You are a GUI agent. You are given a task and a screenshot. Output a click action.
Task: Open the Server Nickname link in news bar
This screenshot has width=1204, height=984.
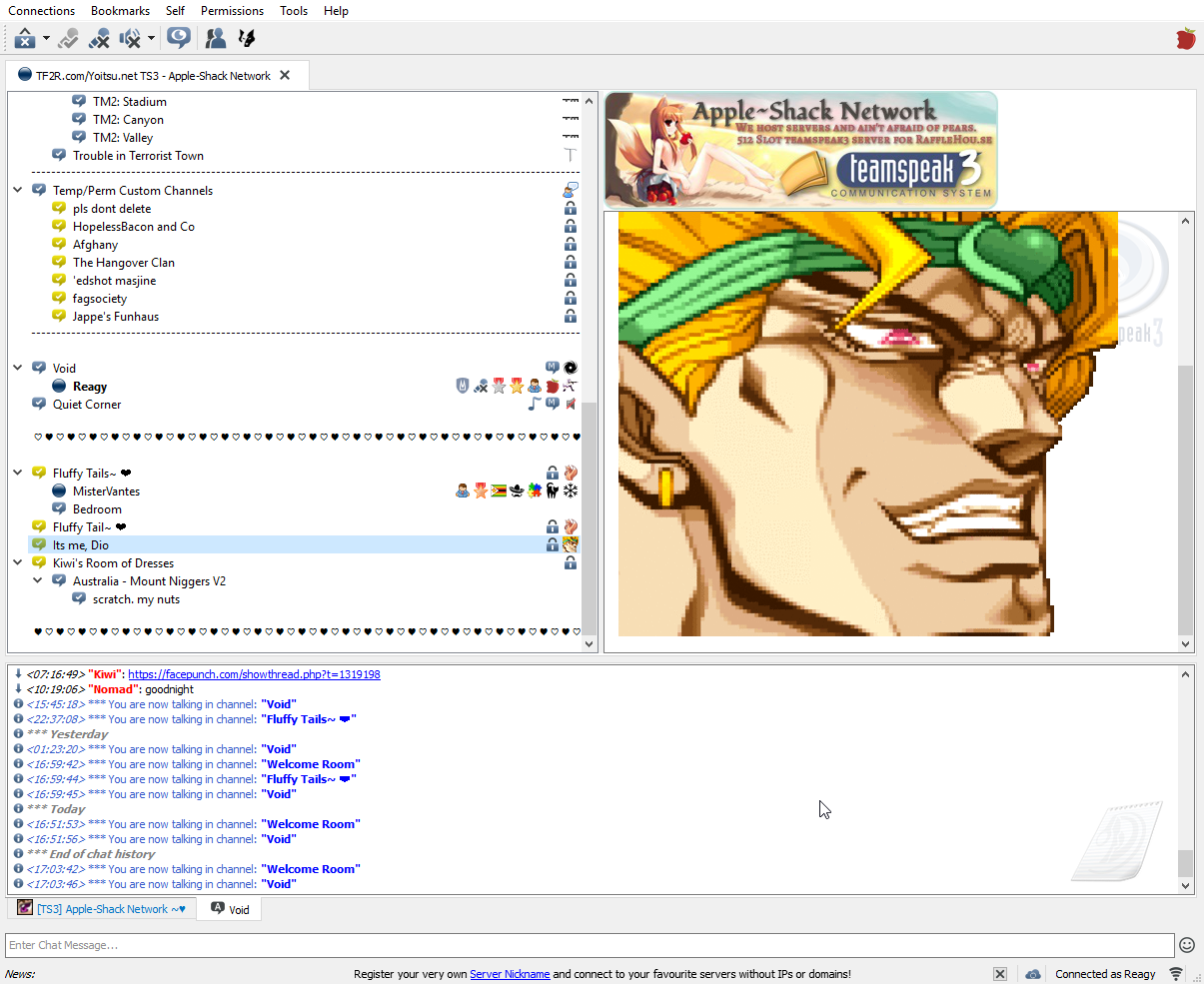pyautogui.click(x=510, y=974)
